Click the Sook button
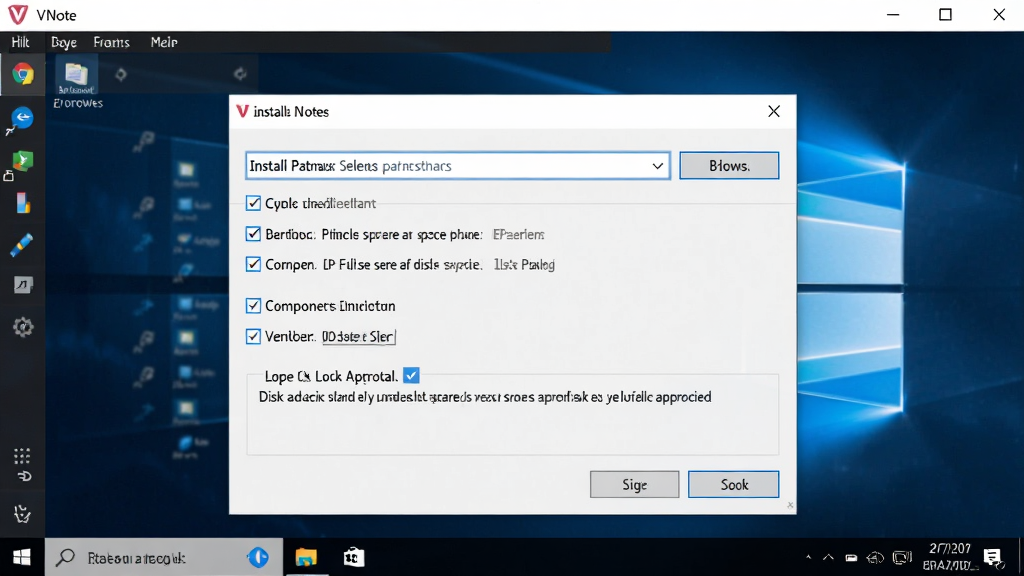Screen dimensions: 1024x576 (733, 485)
